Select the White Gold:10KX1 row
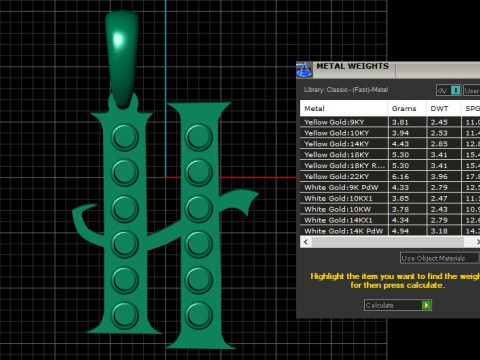The height and width of the screenshot is (360, 480). (390, 198)
